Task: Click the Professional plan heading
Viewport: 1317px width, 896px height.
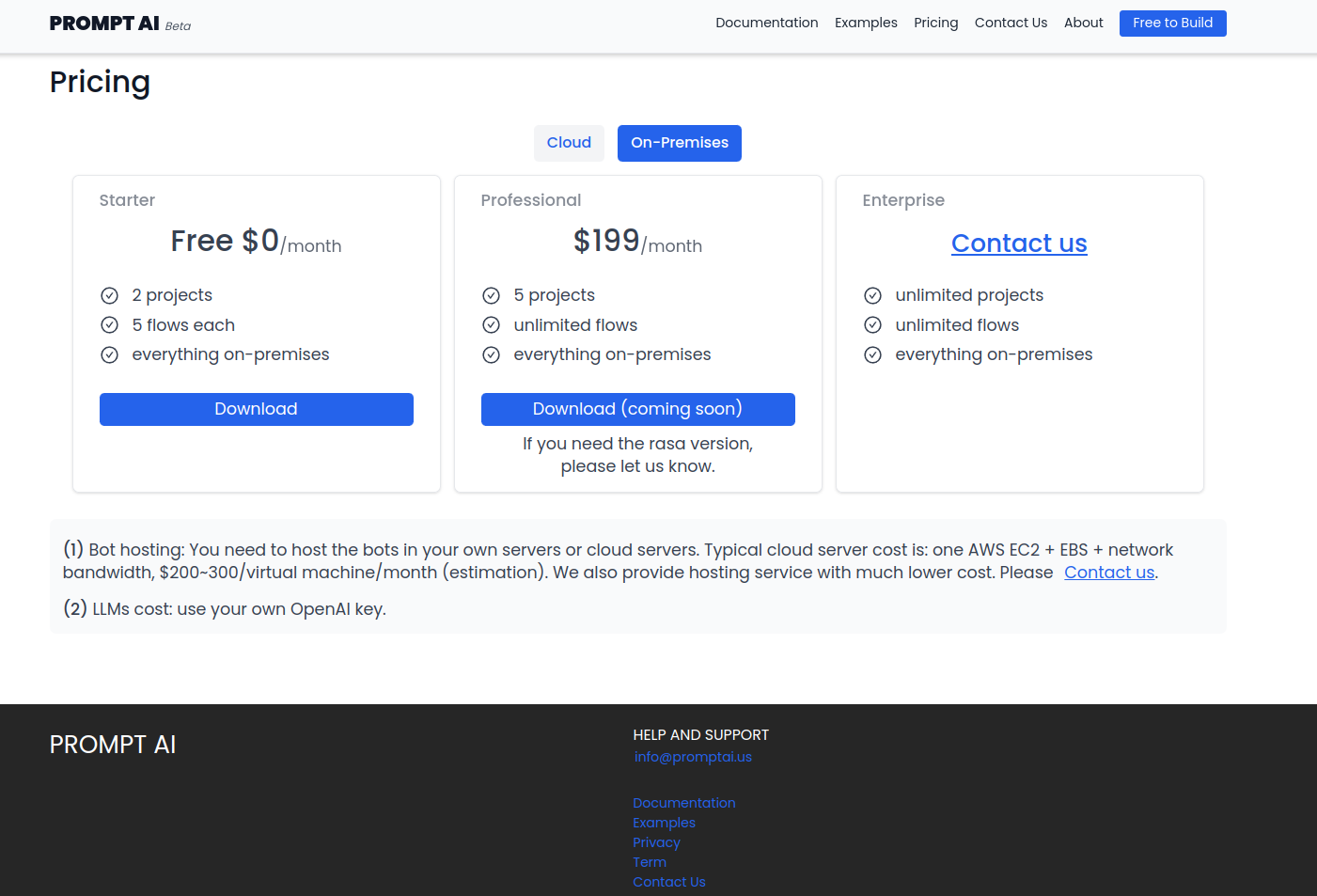Action: click(531, 200)
